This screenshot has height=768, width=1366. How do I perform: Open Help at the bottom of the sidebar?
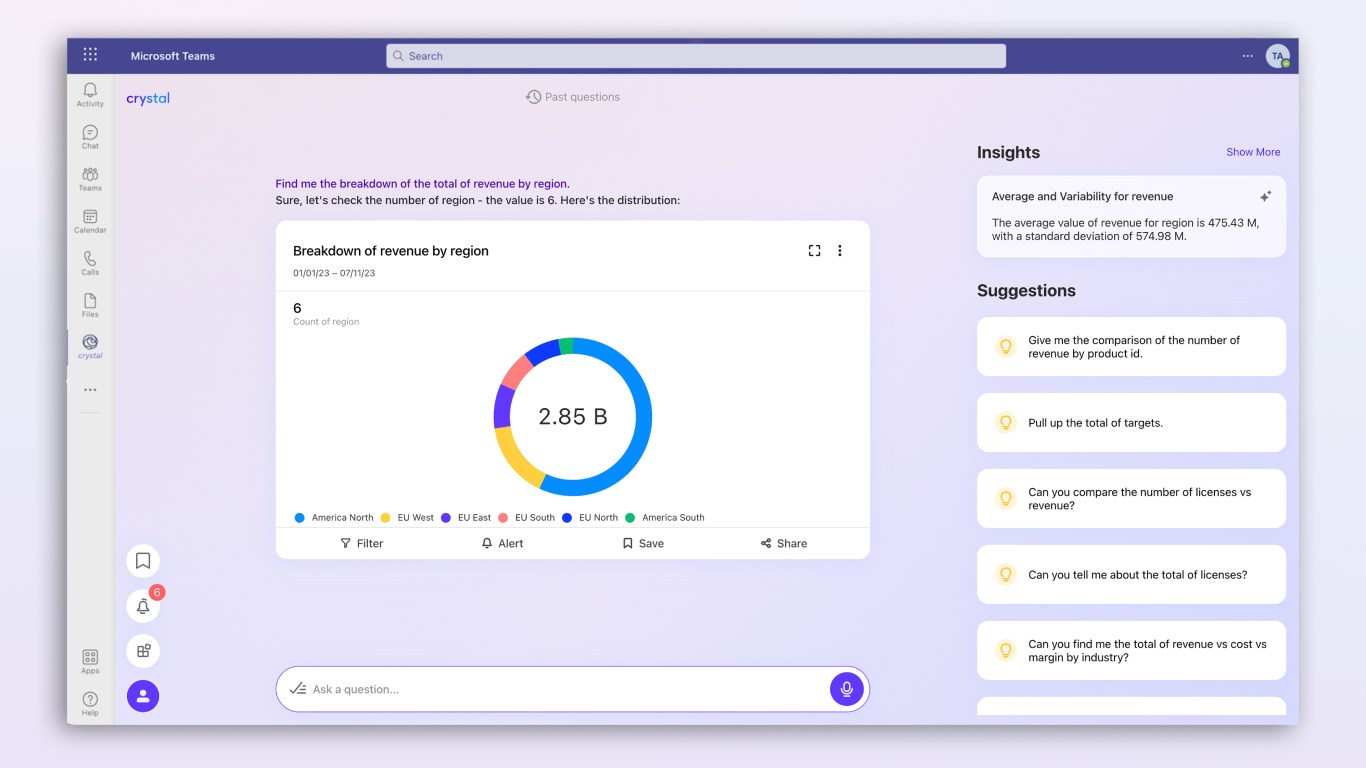(x=90, y=703)
